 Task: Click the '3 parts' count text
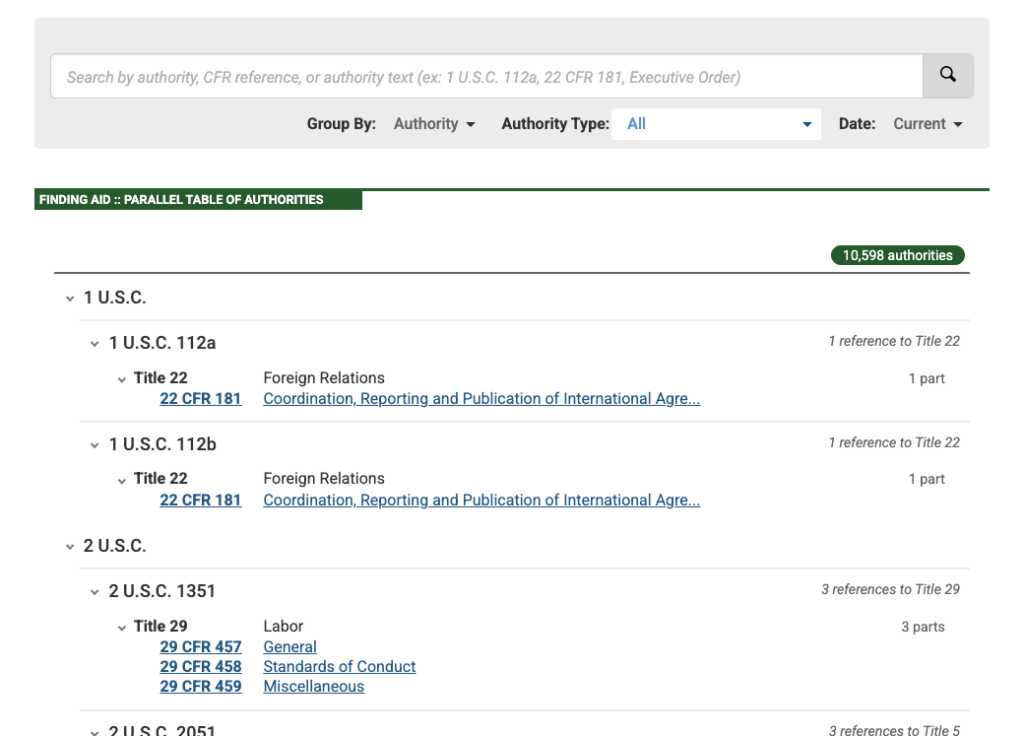(x=923, y=627)
